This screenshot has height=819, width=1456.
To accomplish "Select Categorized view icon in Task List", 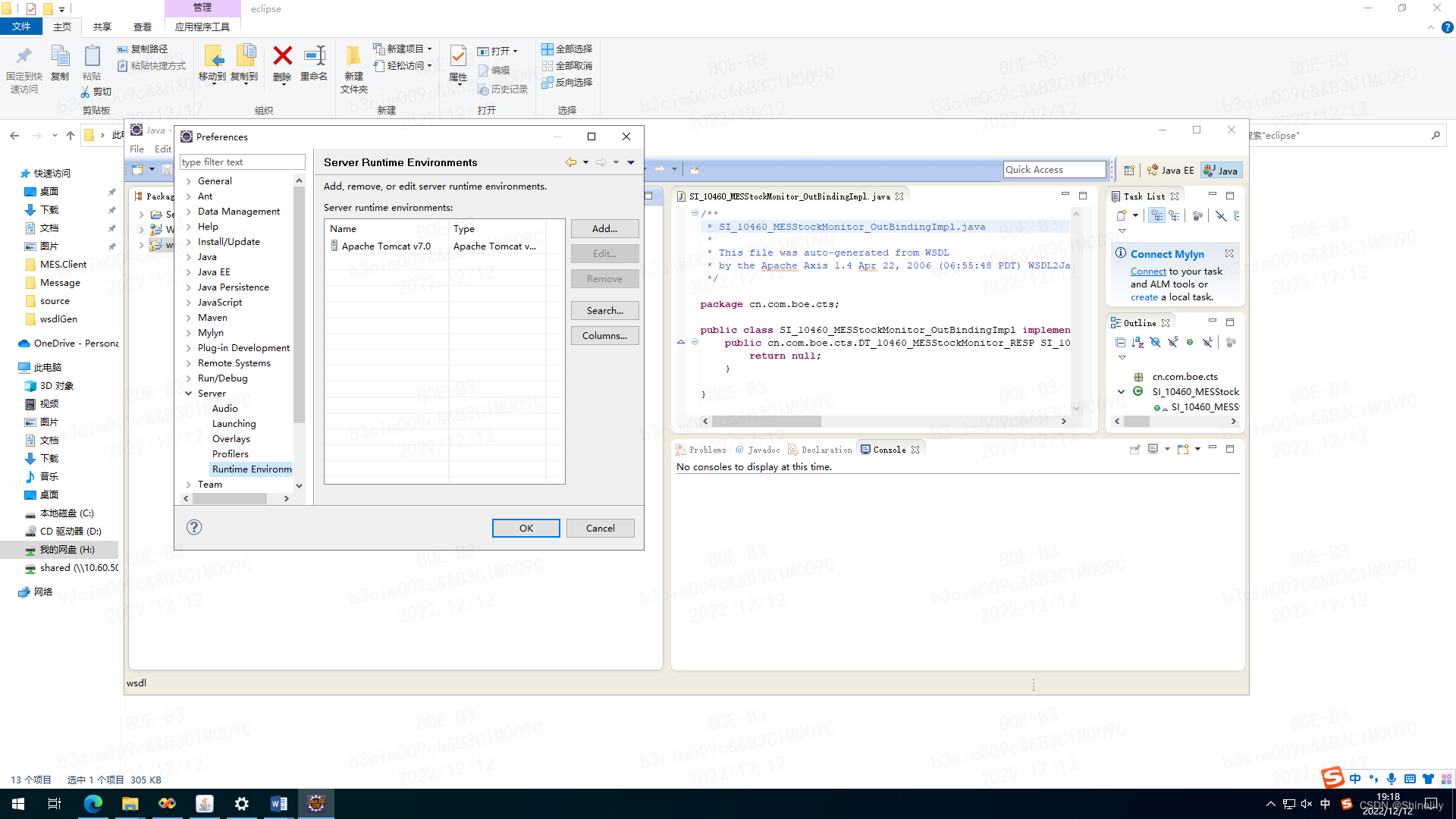I will coord(1156,216).
